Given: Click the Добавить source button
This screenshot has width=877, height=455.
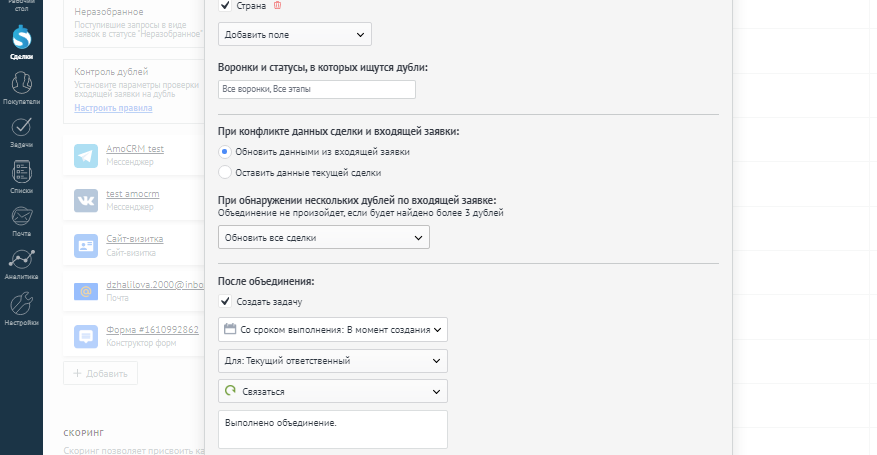Looking at the screenshot, I should pyautogui.click(x=101, y=373).
